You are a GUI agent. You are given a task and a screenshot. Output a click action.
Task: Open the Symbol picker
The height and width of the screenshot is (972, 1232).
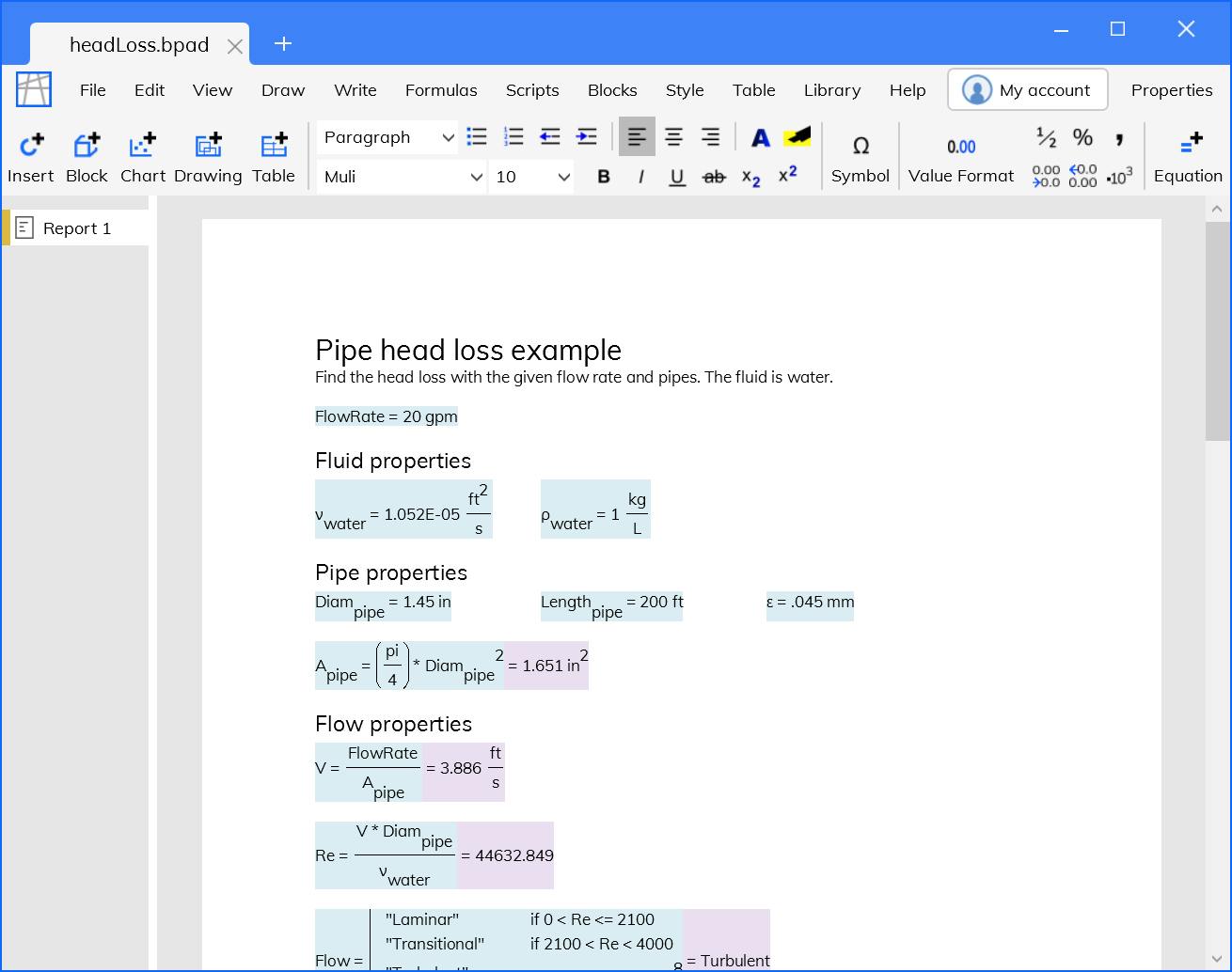860,156
